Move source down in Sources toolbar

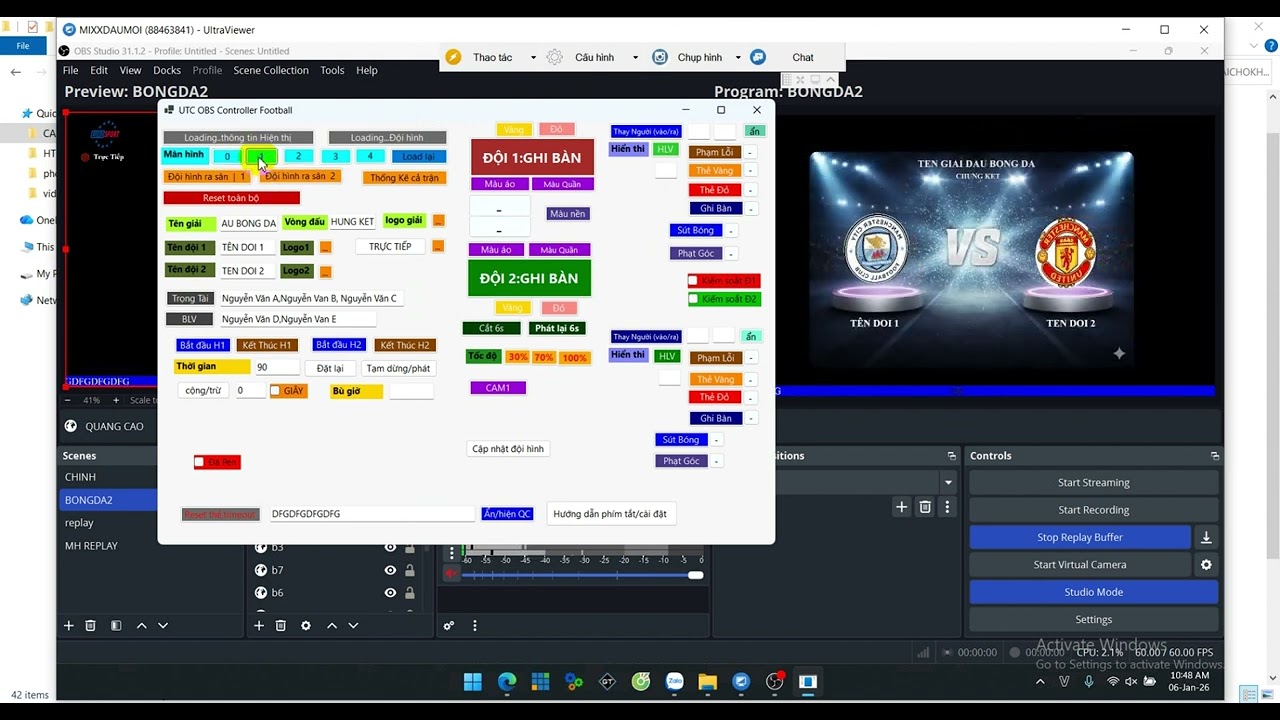point(353,625)
